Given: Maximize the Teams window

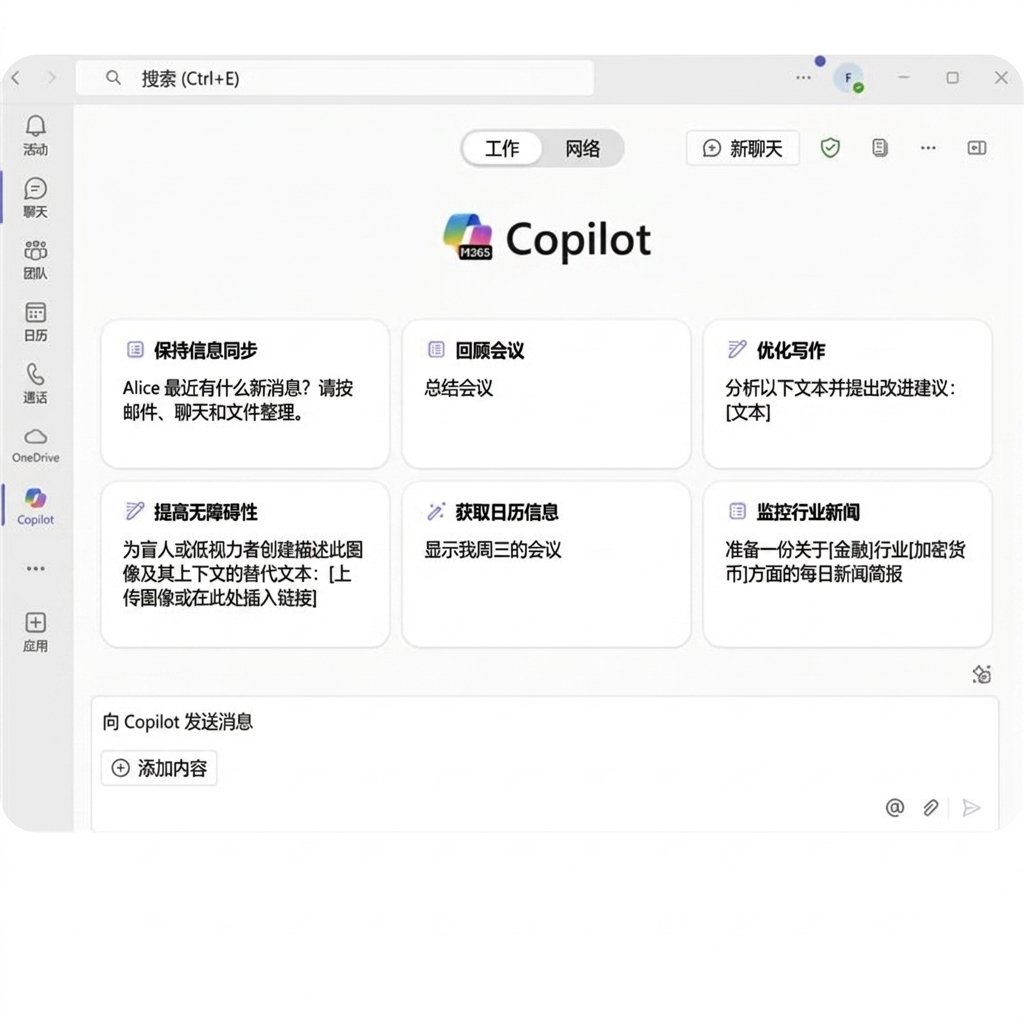Looking at the screenshot, I should point(953,78).
